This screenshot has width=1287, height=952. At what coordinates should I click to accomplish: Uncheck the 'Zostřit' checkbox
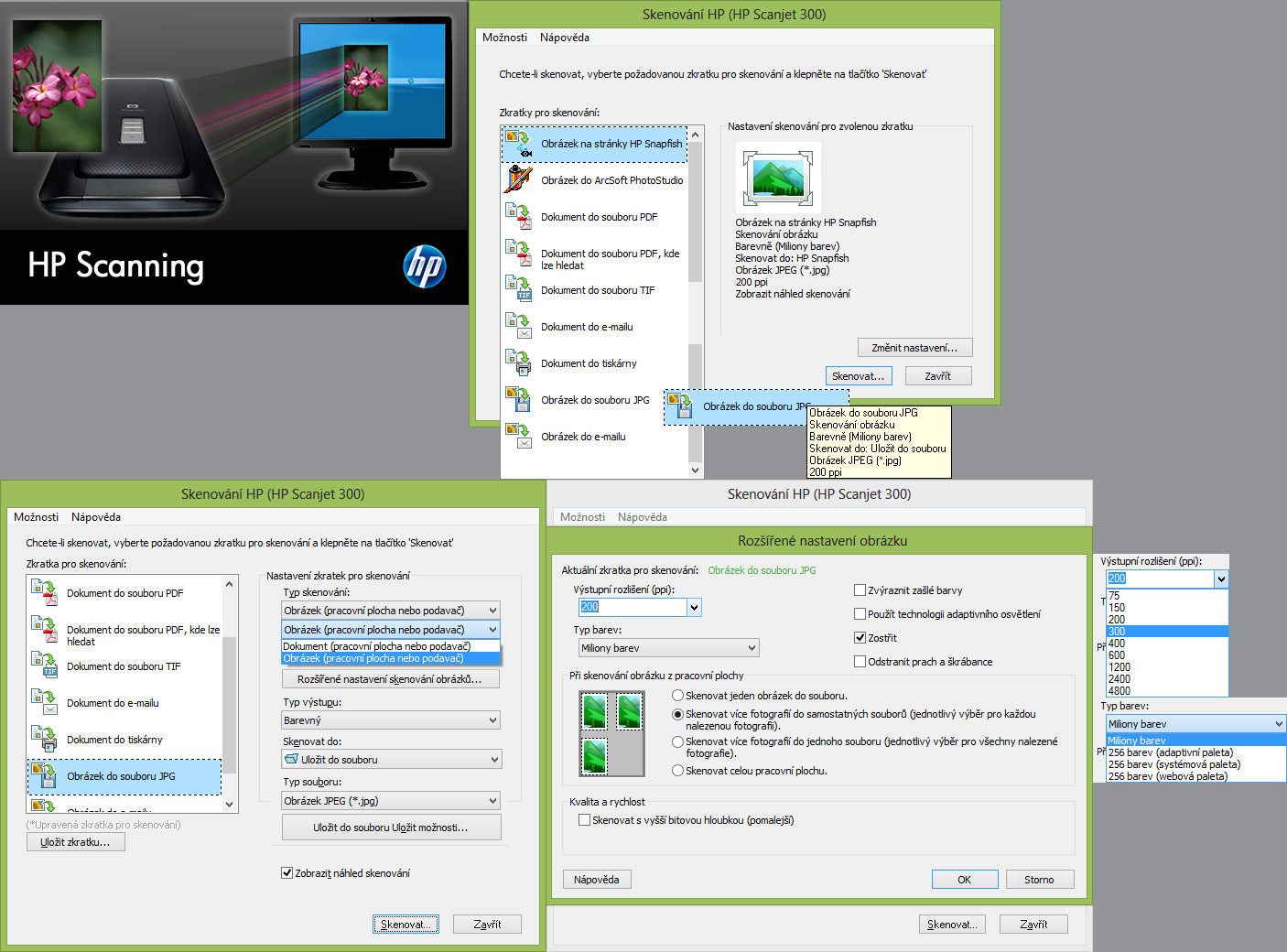[860, 638]
